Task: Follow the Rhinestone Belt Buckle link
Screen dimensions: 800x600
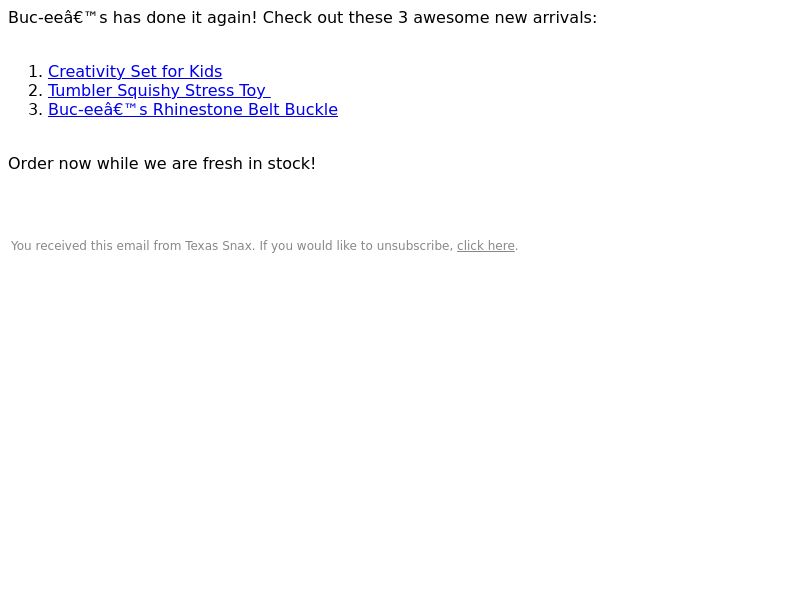Action: point(193,110)
